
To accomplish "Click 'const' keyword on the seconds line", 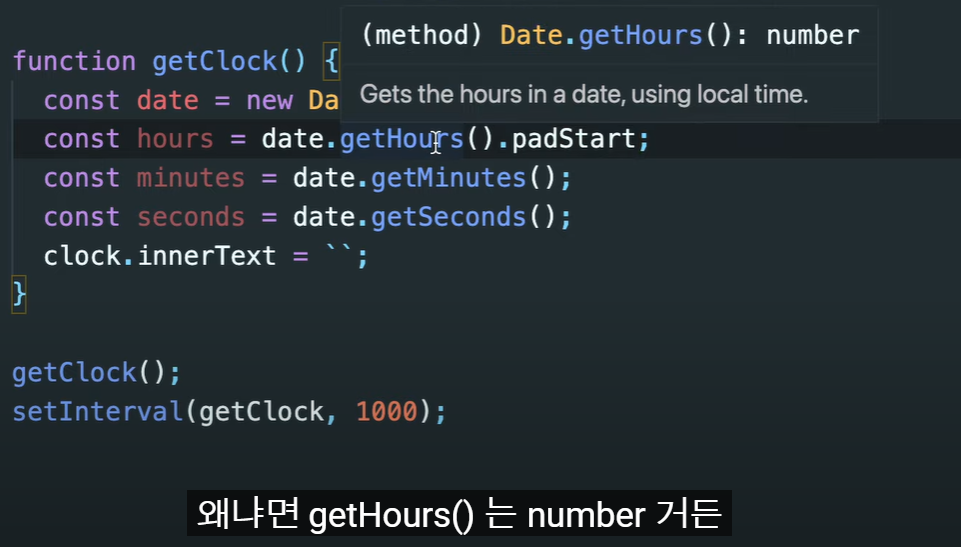I will (x=82, y=217).
